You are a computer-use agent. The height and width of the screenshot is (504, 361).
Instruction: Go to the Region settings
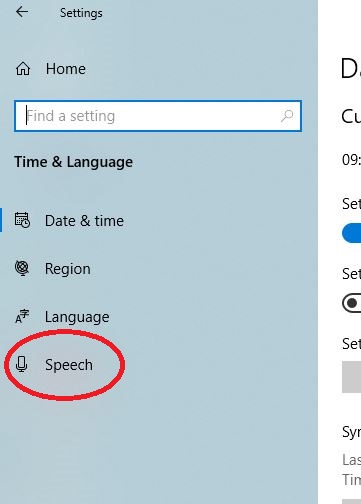[x=68, y=269]
